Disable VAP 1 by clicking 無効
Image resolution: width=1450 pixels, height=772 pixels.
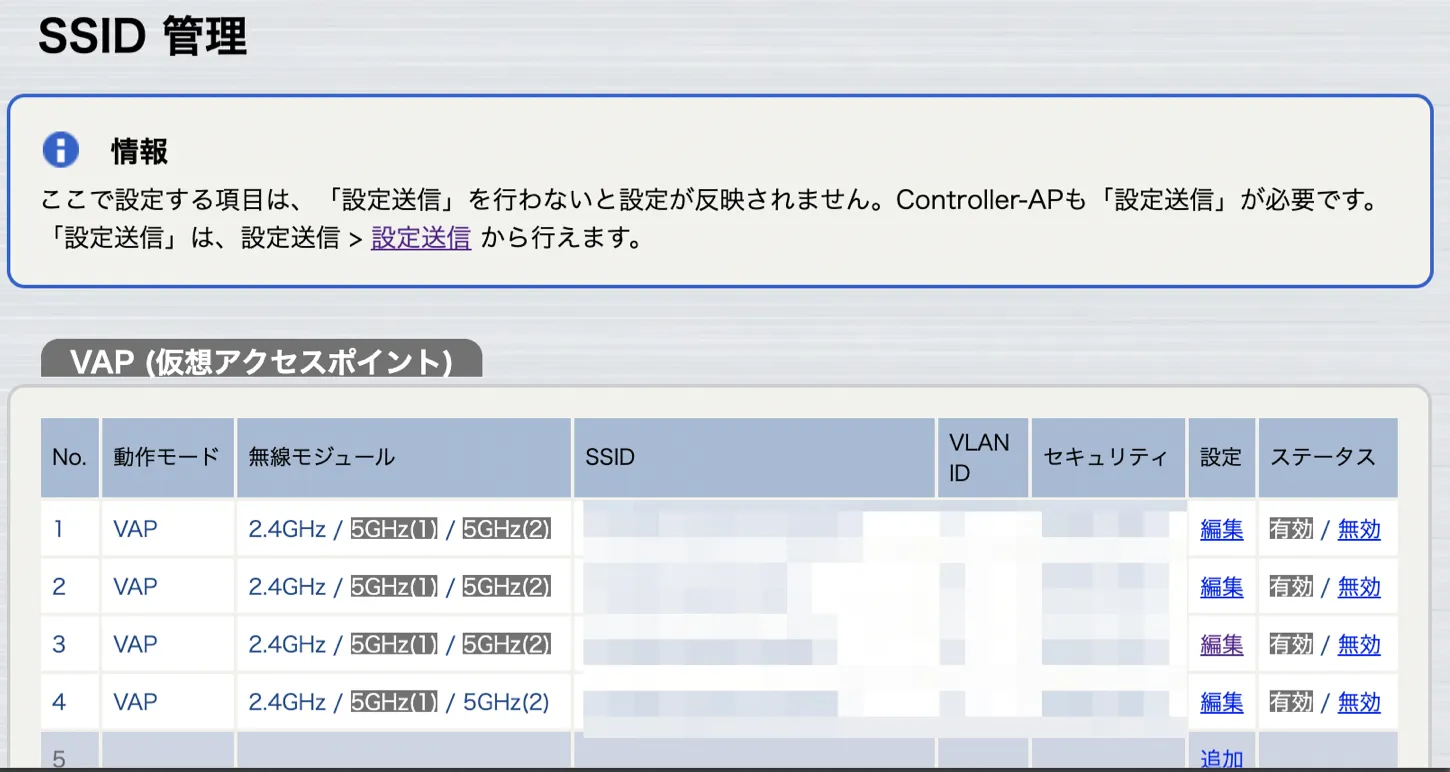1358,529
